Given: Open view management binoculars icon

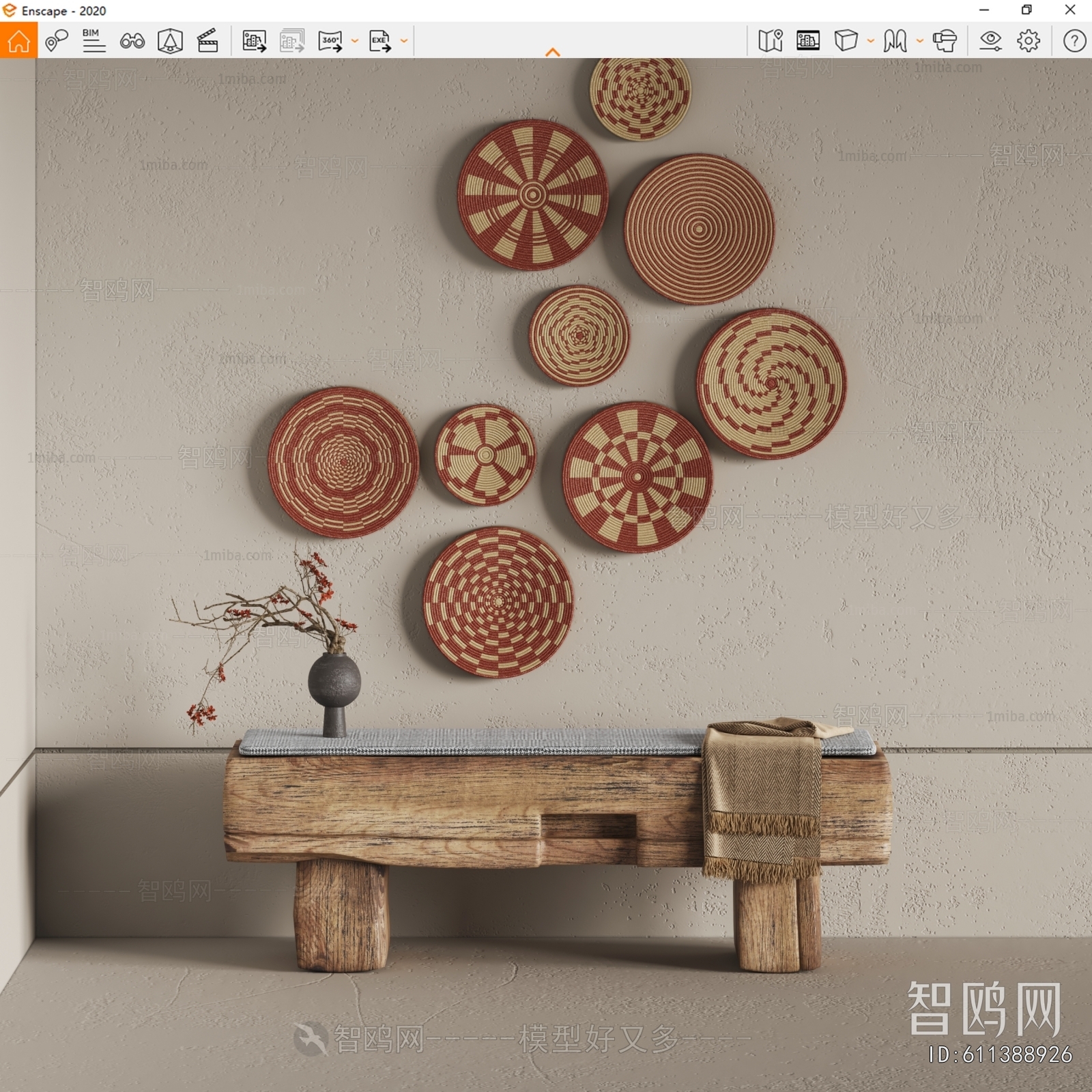Looking at the screenshot, I should 132,41.
